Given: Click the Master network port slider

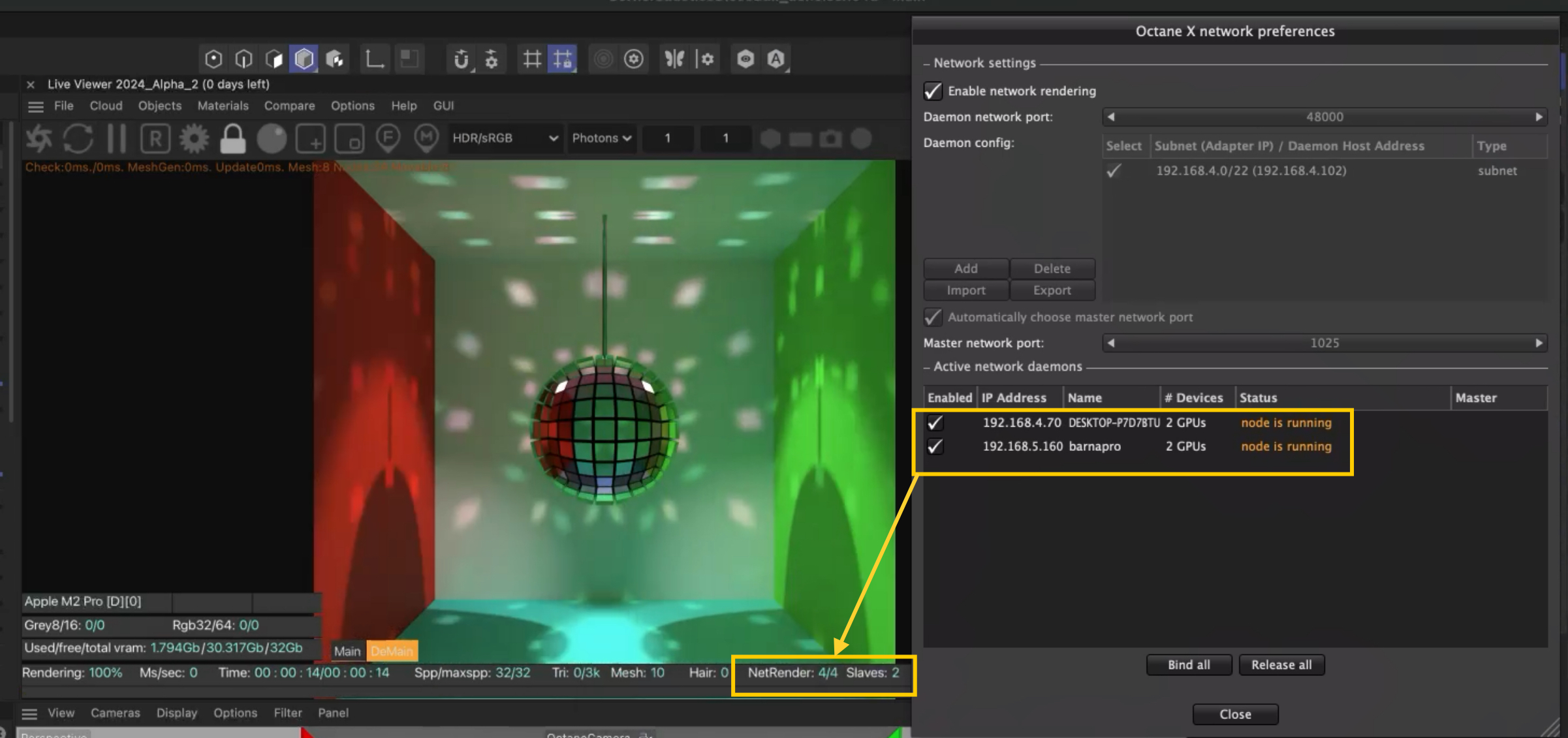Looking at the screenshot, I should [x=1324, y=343].
